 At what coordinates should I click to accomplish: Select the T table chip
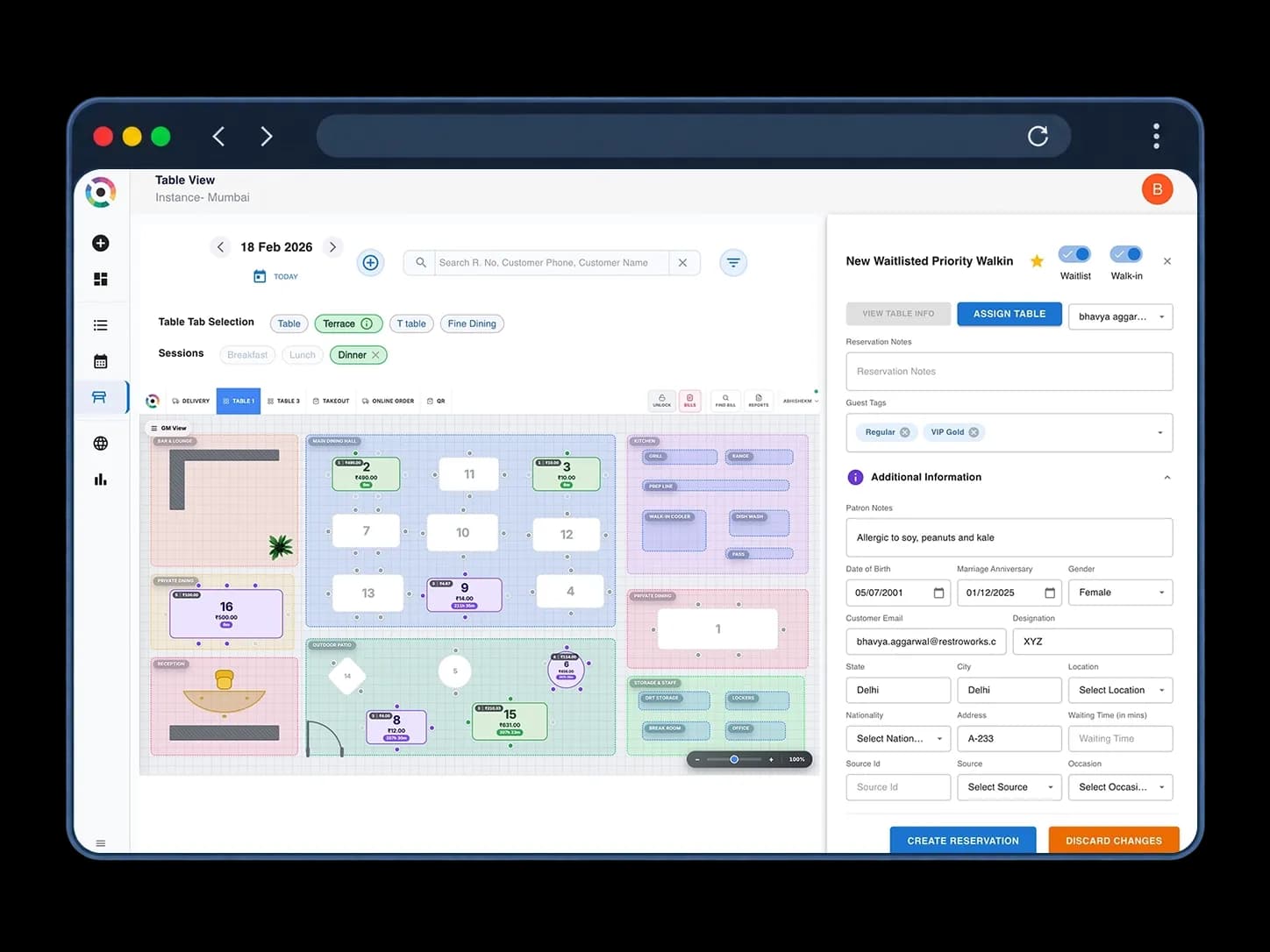[411, 323]
